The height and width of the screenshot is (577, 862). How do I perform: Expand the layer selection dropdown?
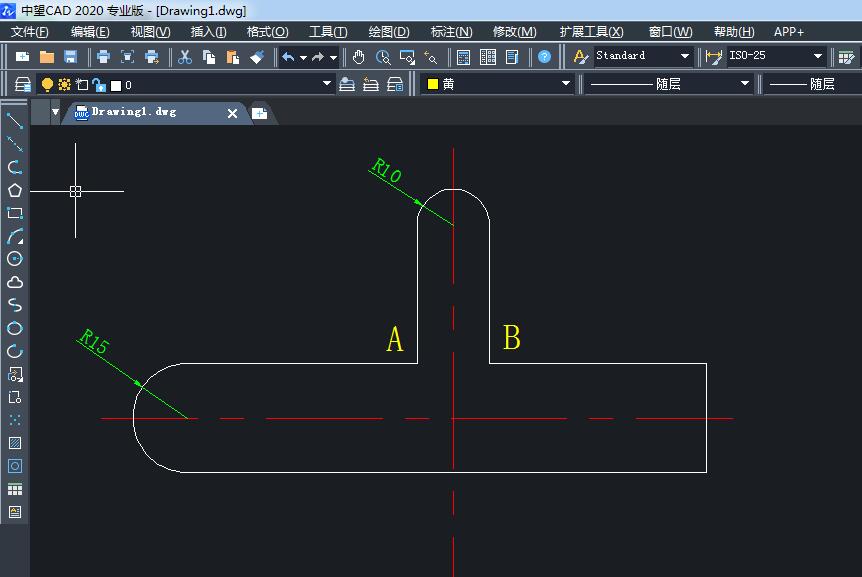pyautogui.click(x=327, y=84)
